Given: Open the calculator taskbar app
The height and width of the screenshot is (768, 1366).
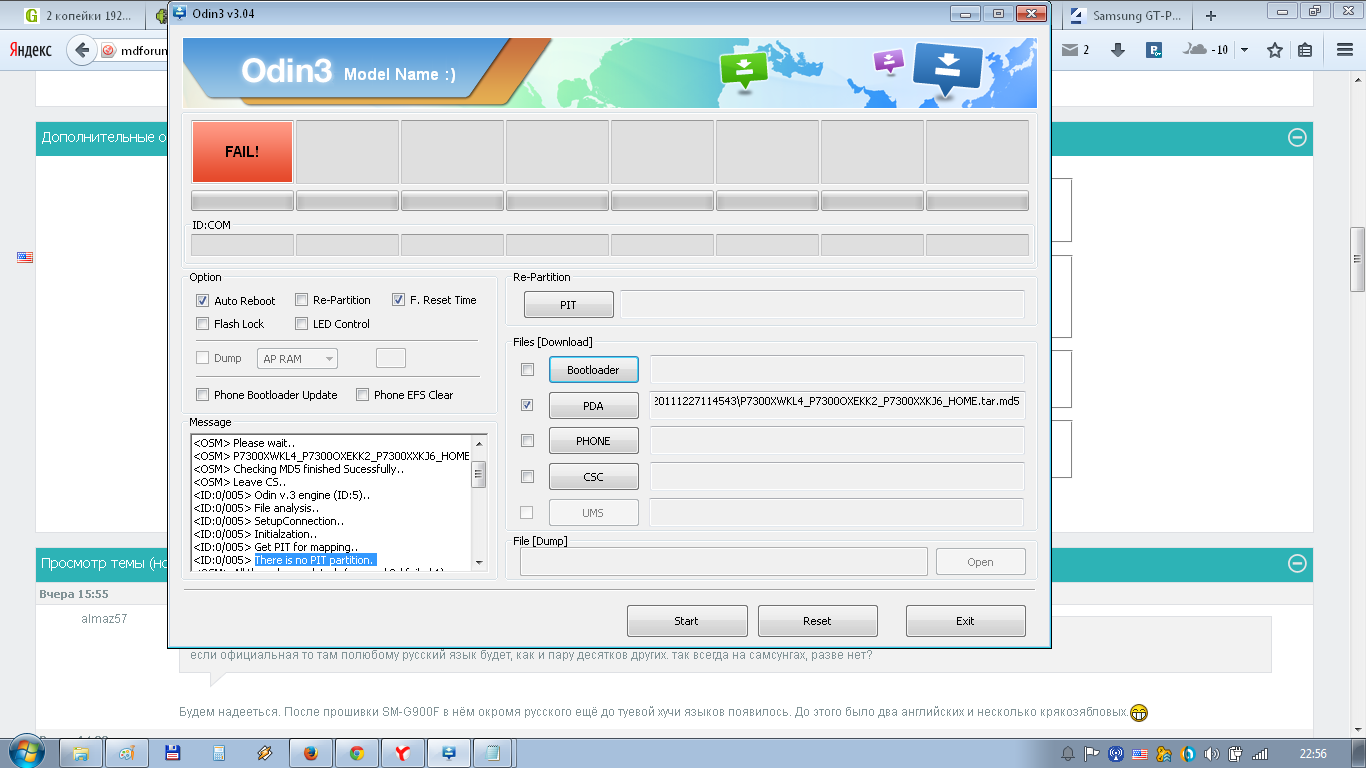Looking at the screenshot, I should tap(218, 753).
